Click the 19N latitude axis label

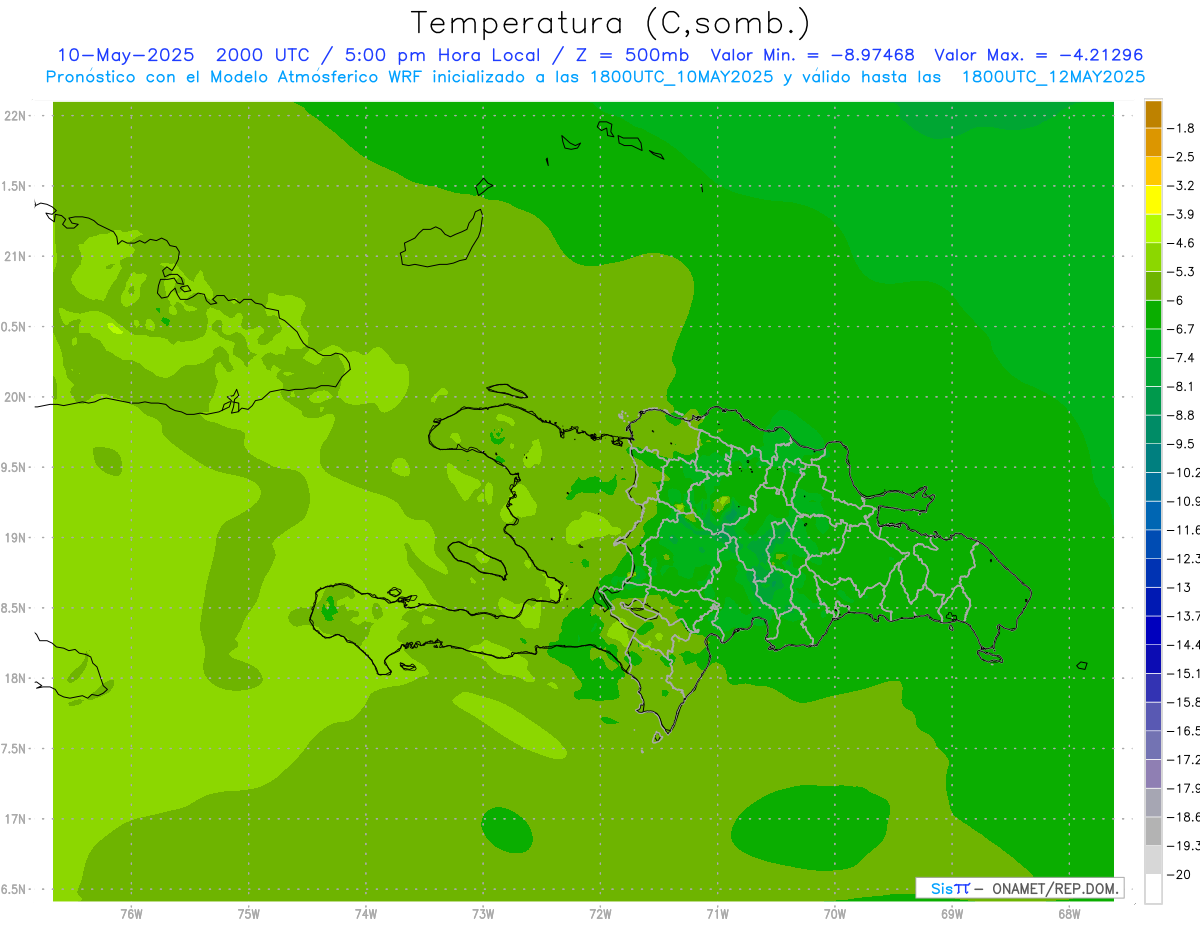click(15, 538)
